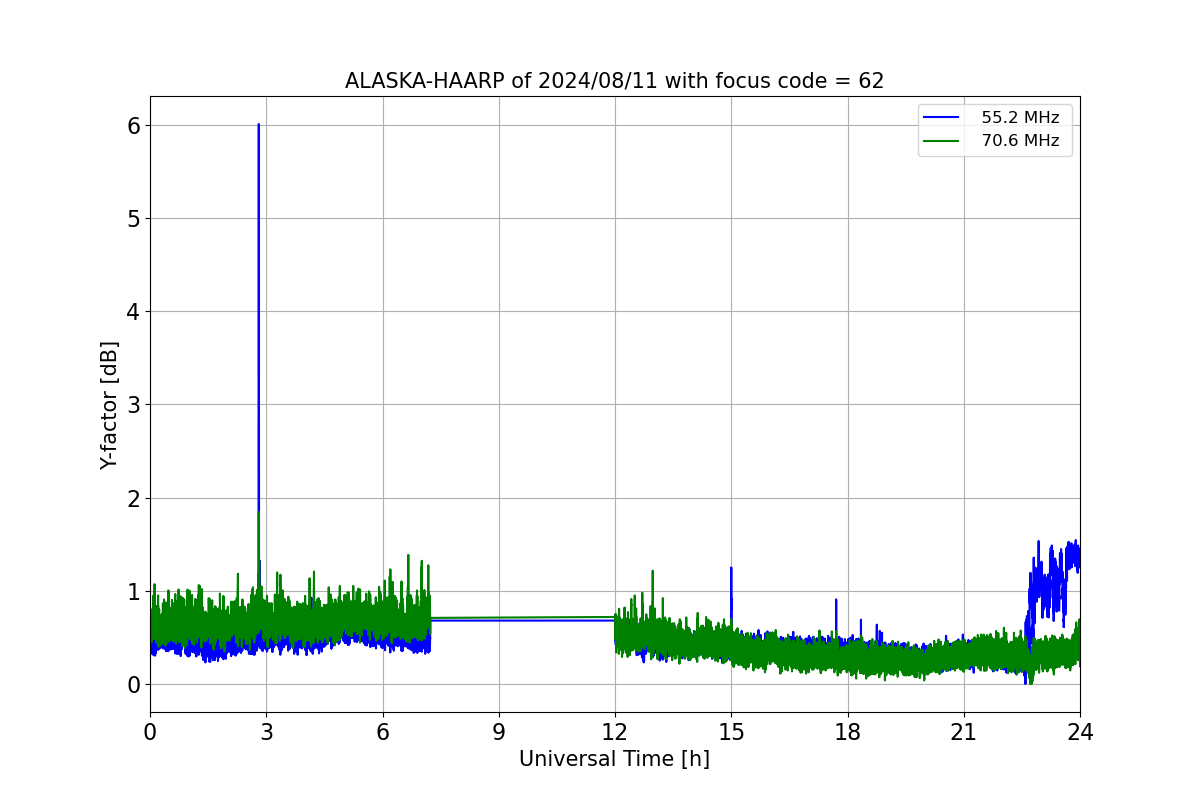This screenshot has width=1200, height=800.
Task: Click x-axis tick label 24
Action: (1080, 731)
